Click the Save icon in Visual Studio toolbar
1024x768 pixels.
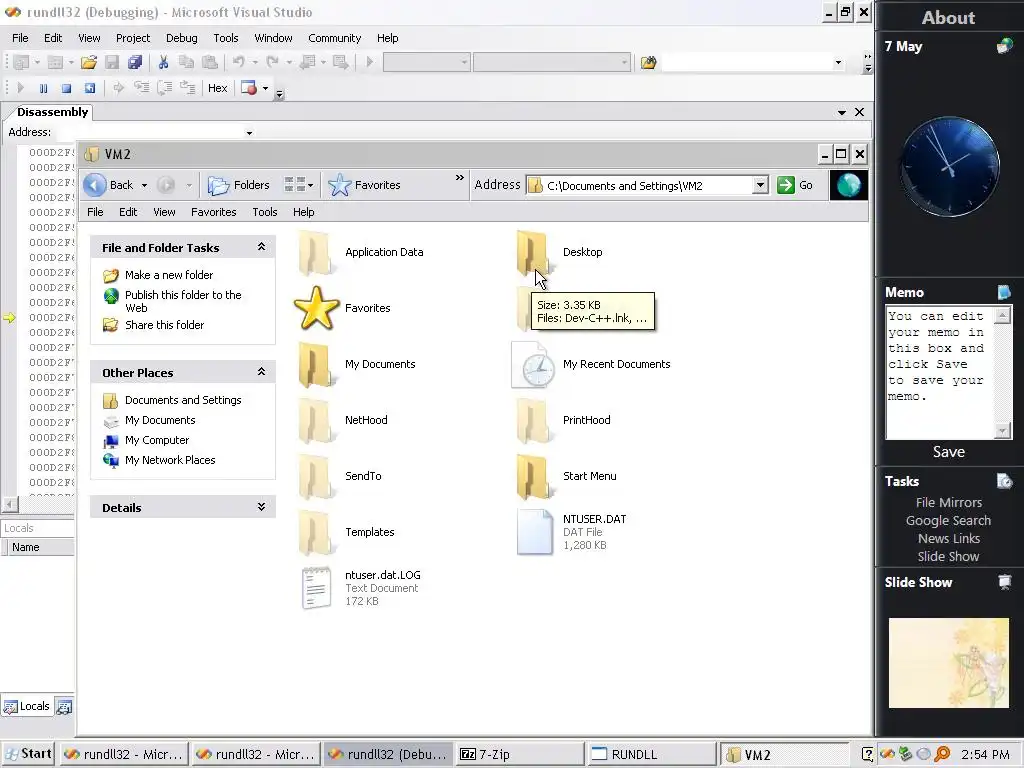112,63
